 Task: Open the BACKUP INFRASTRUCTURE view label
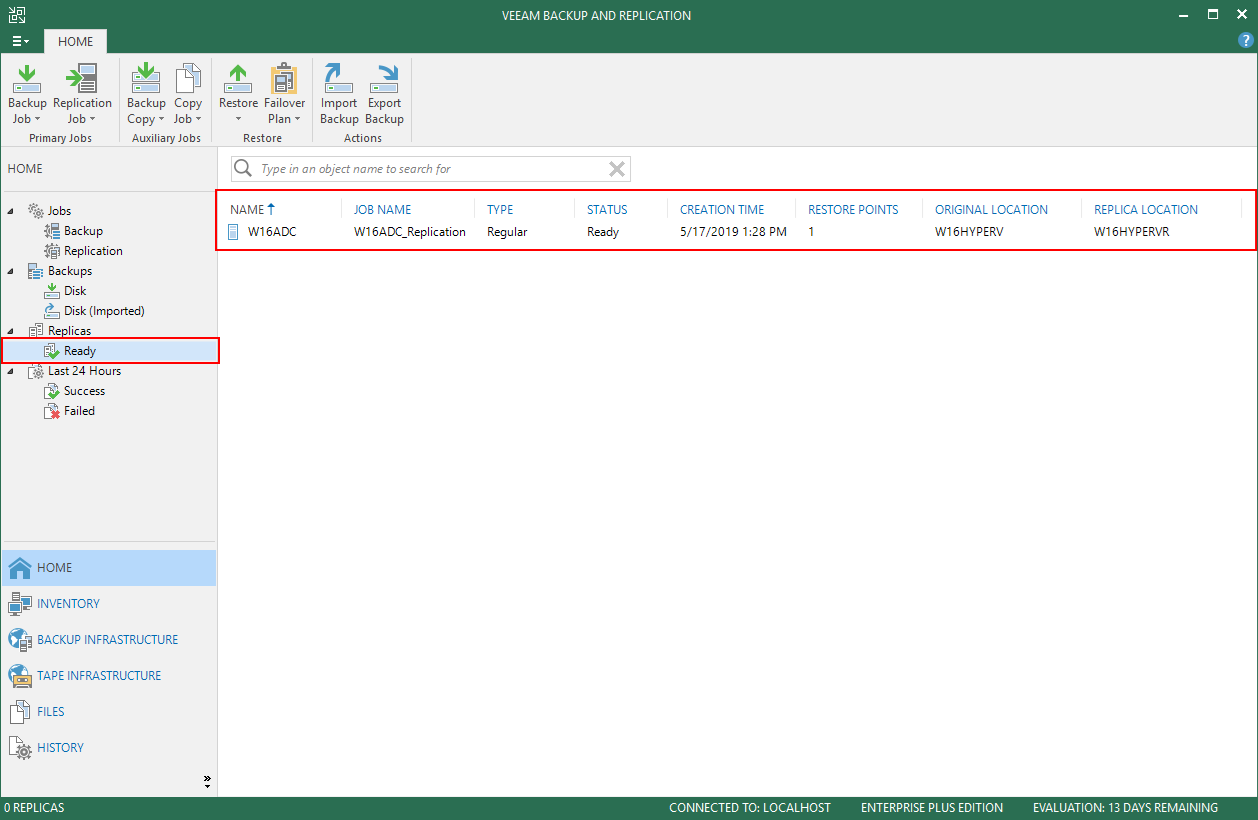click(x=108, y=640)
